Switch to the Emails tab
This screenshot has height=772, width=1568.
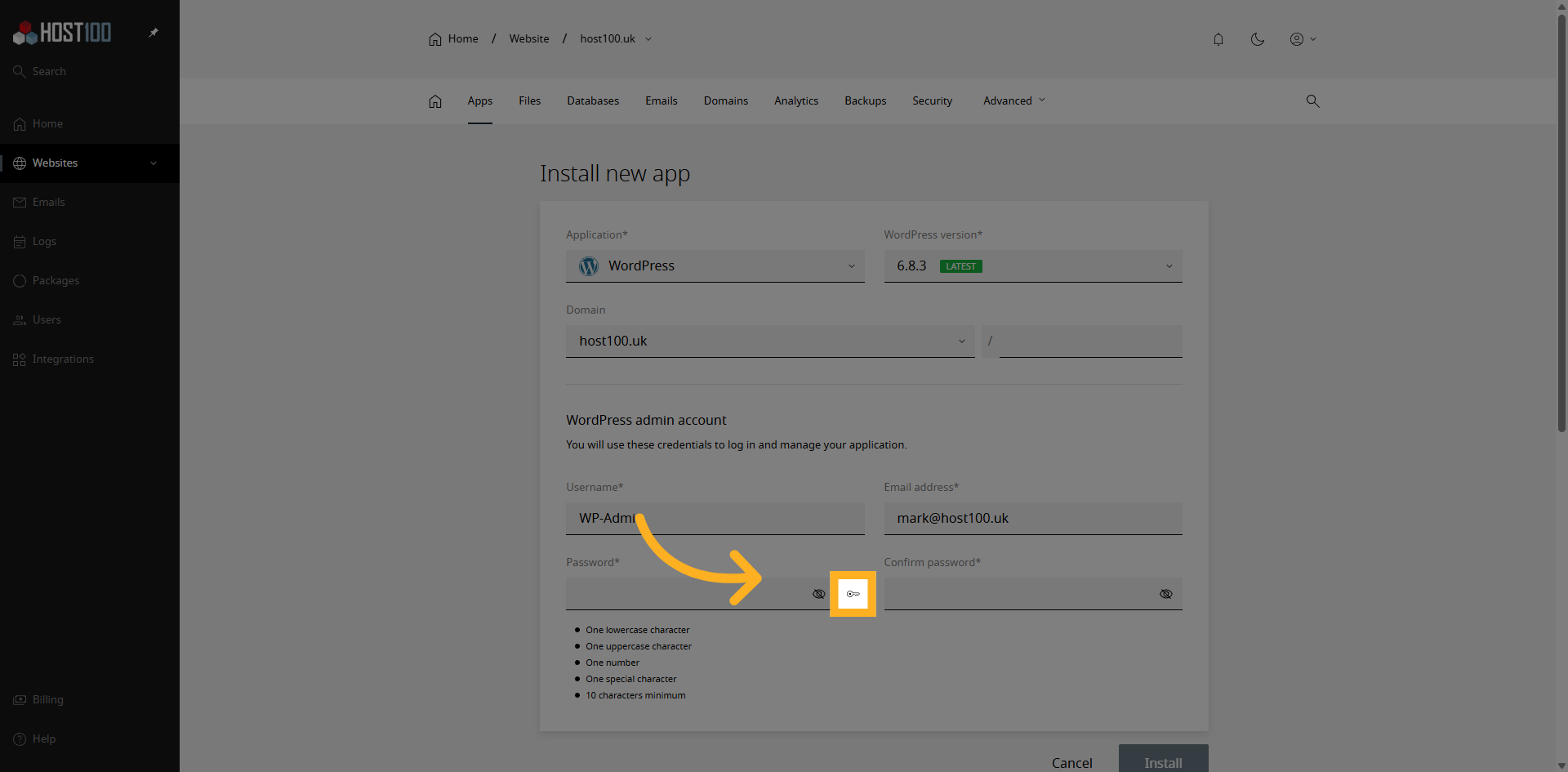[661, 100]
